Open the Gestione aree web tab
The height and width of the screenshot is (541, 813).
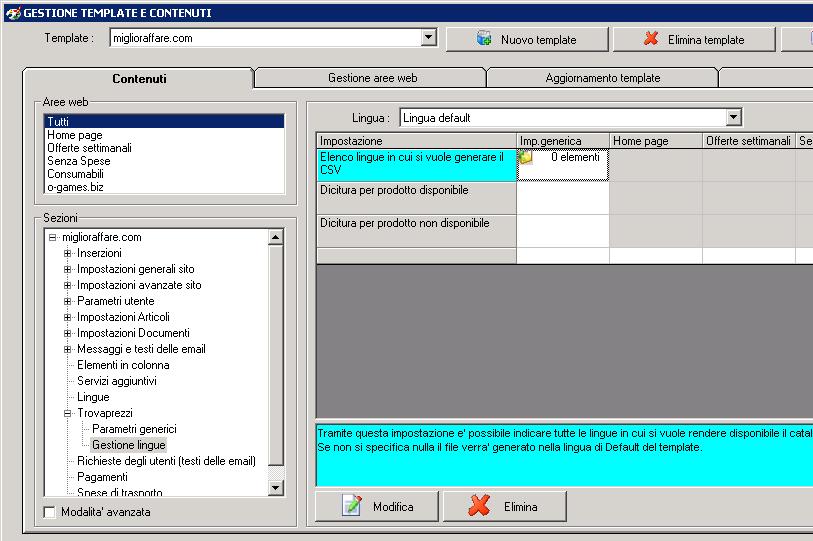372,78
